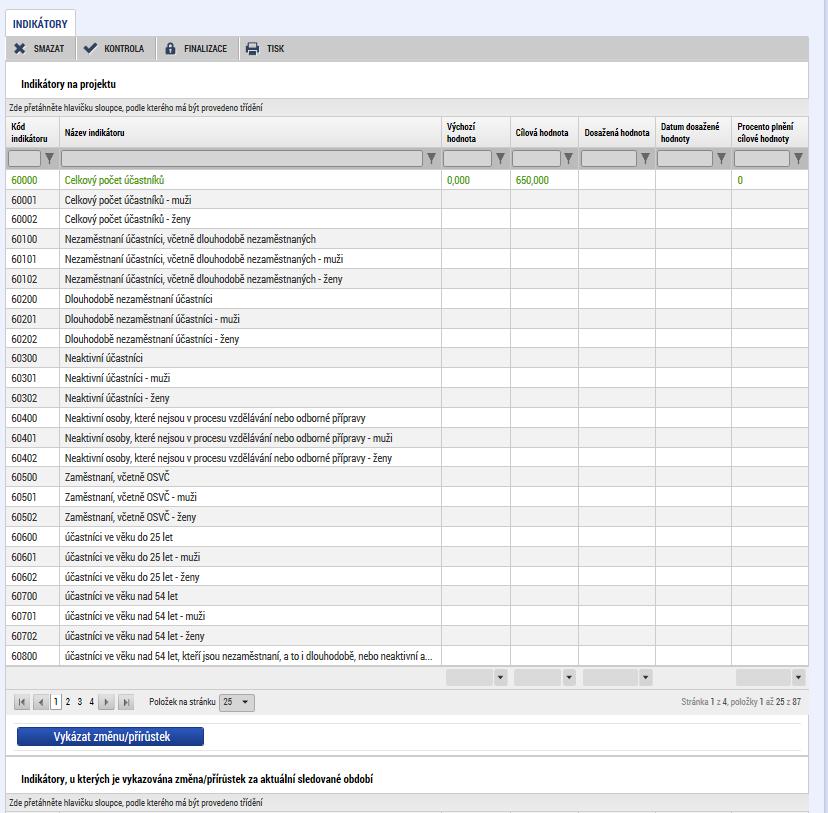This screenshot has width=828, height=813.
Task: Open footer summary dropdown under Procento plnění
Action: [x=798, y=677]
